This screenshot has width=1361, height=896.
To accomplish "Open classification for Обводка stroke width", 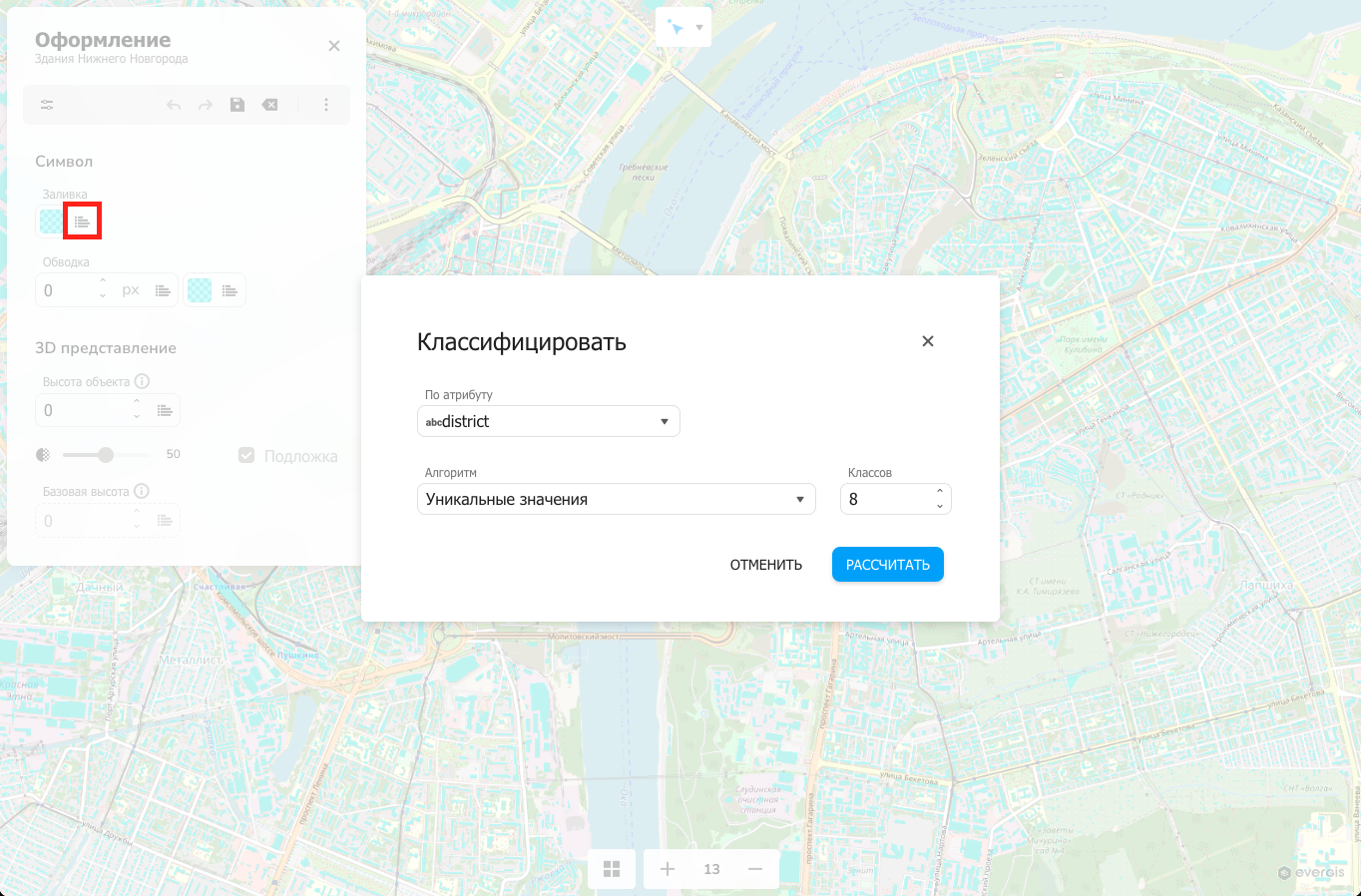I will click(163, 290).
